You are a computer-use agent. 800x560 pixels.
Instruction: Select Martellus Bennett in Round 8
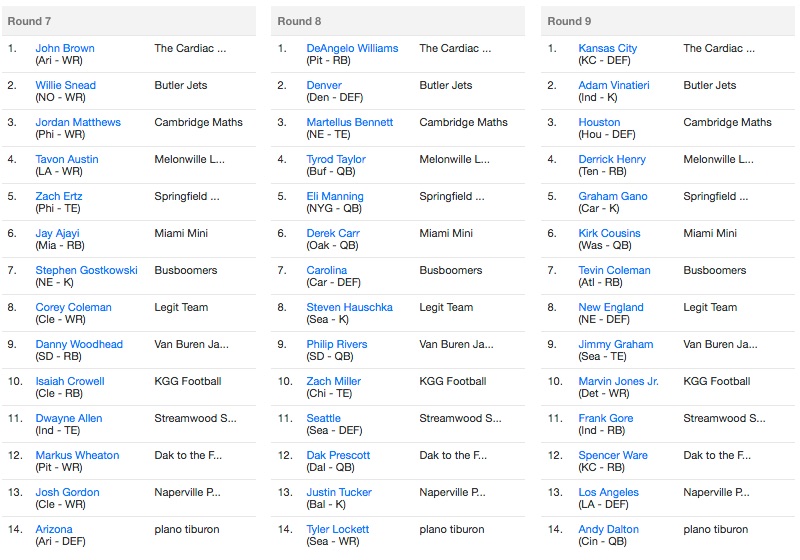(x=349, y=122)
